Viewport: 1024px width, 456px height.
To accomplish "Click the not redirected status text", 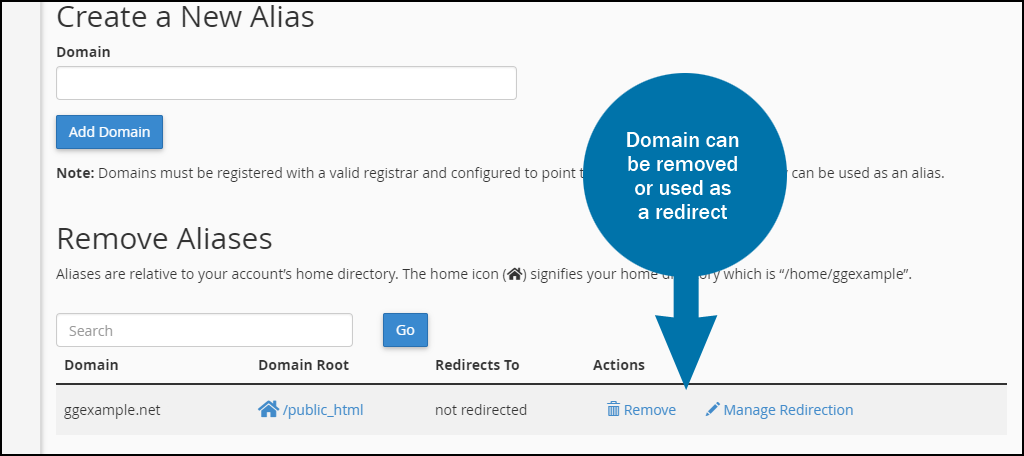I will pyautogui.click(x=481, y=410).
